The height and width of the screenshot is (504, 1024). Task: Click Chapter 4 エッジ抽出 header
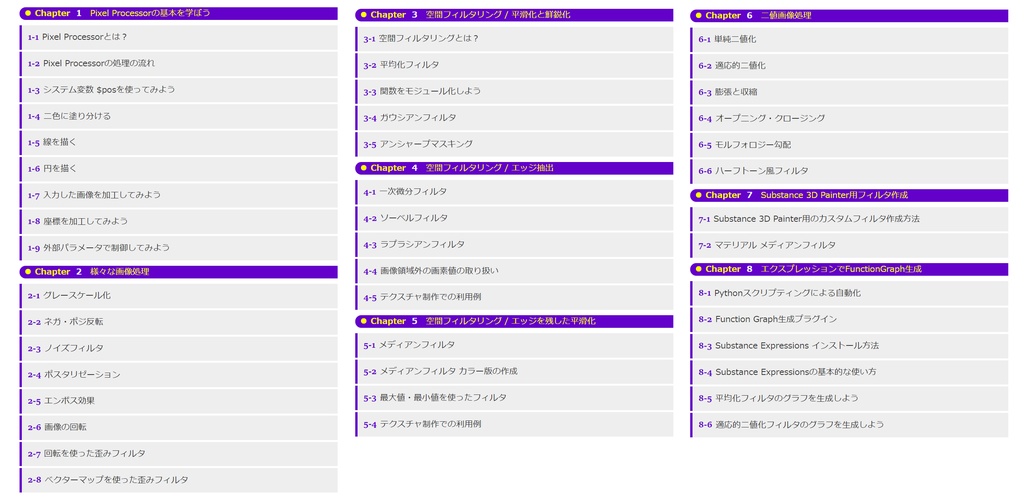coord(514,168)
